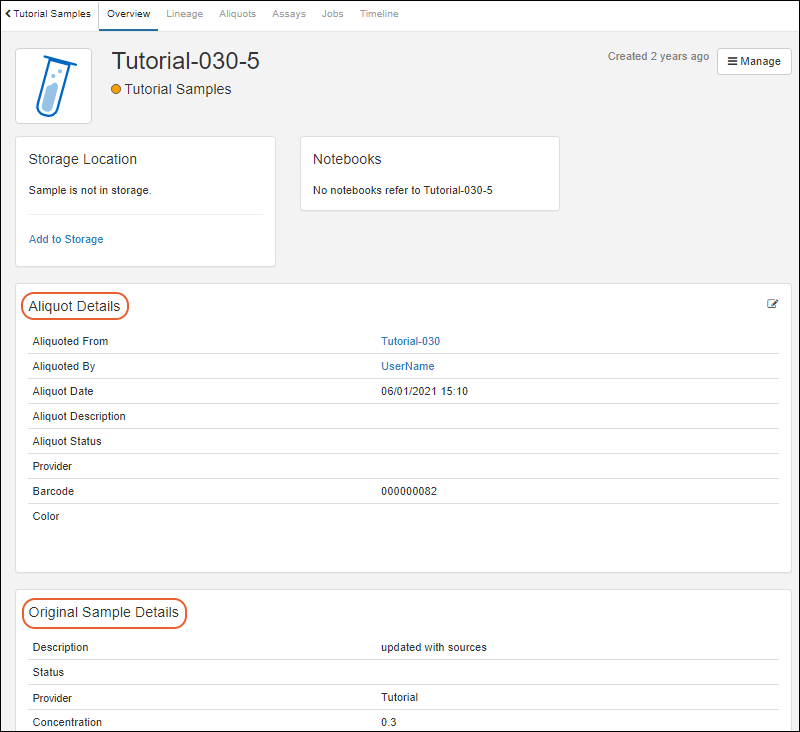Open parent sample Tutorial-030 link
800x732 pixels.
[410, 341]
